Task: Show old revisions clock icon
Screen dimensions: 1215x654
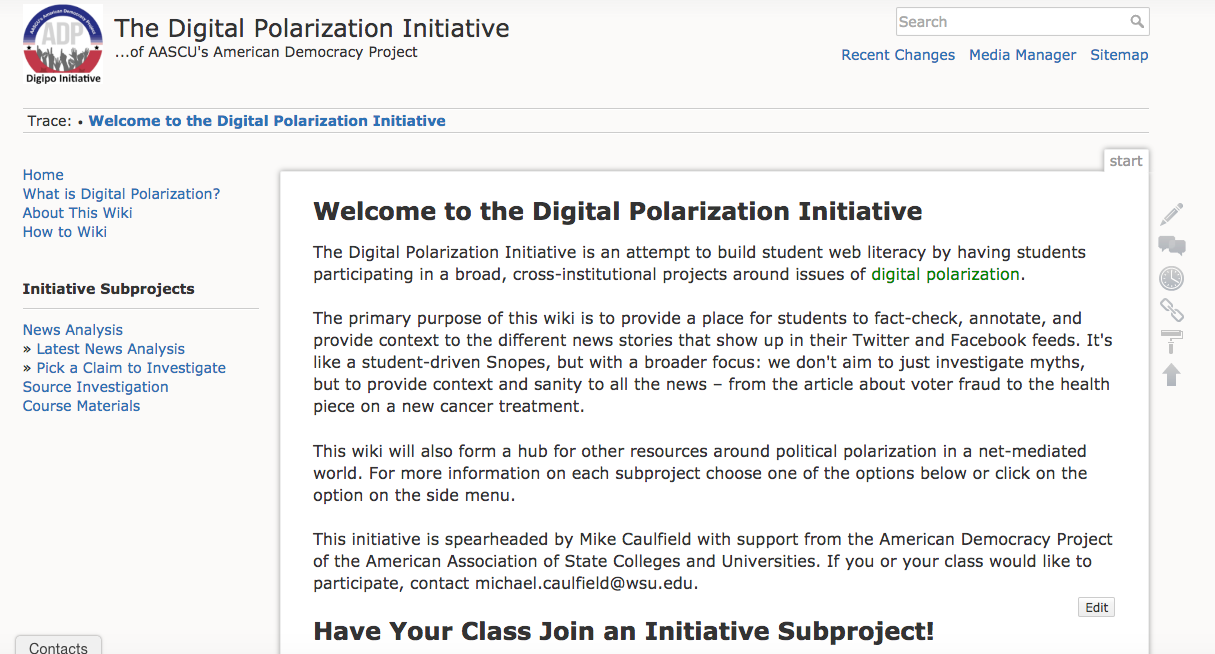Action: (x=1172, y=278)
